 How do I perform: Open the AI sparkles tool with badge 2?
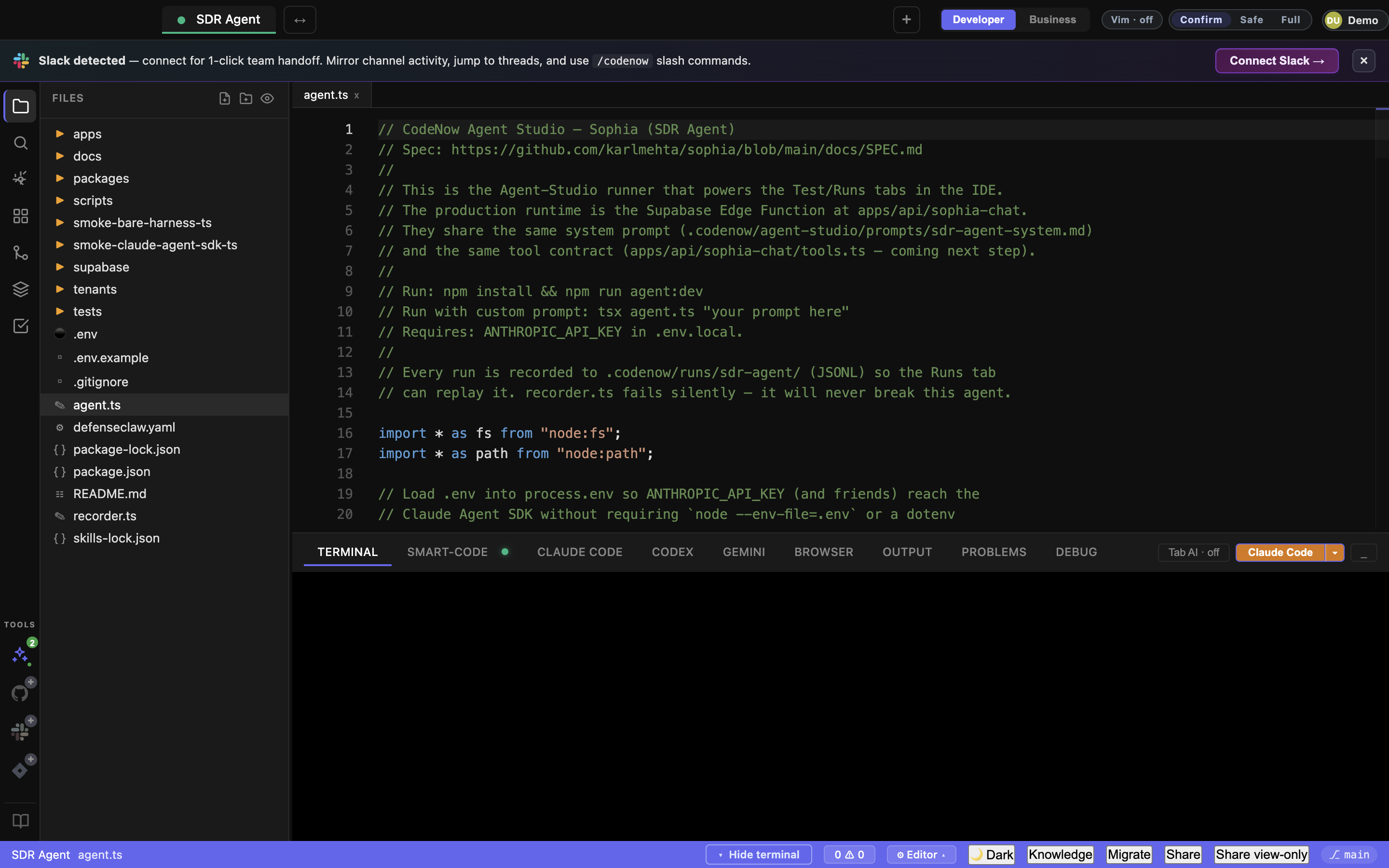coord(22,654)
